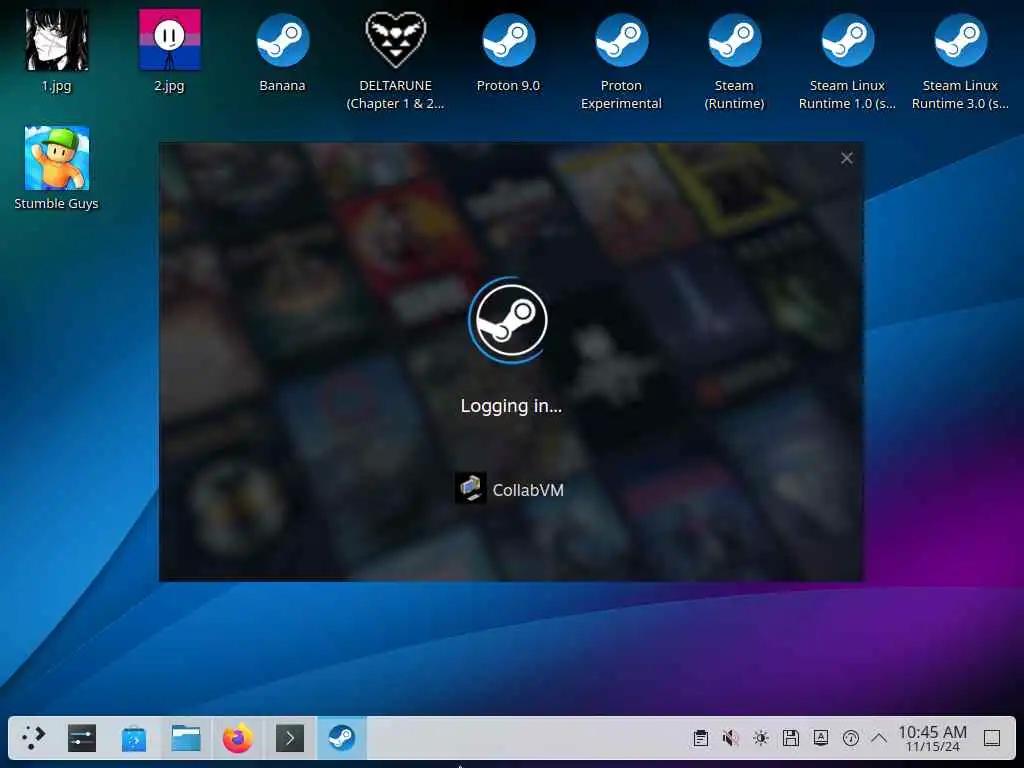This screenshot has width=1024, height=768.
Task: Click the Show Desktop panel button
Action: pos(992,738)
